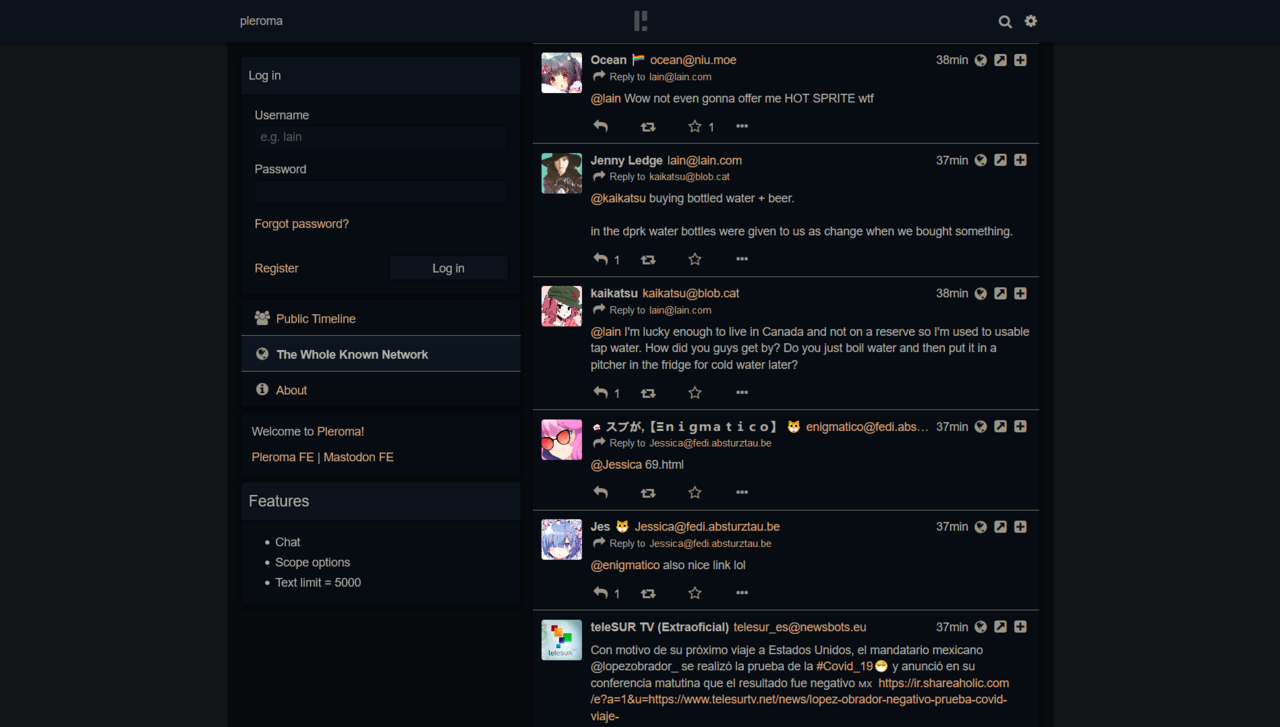Focus the Username input field

pos(380,137)
